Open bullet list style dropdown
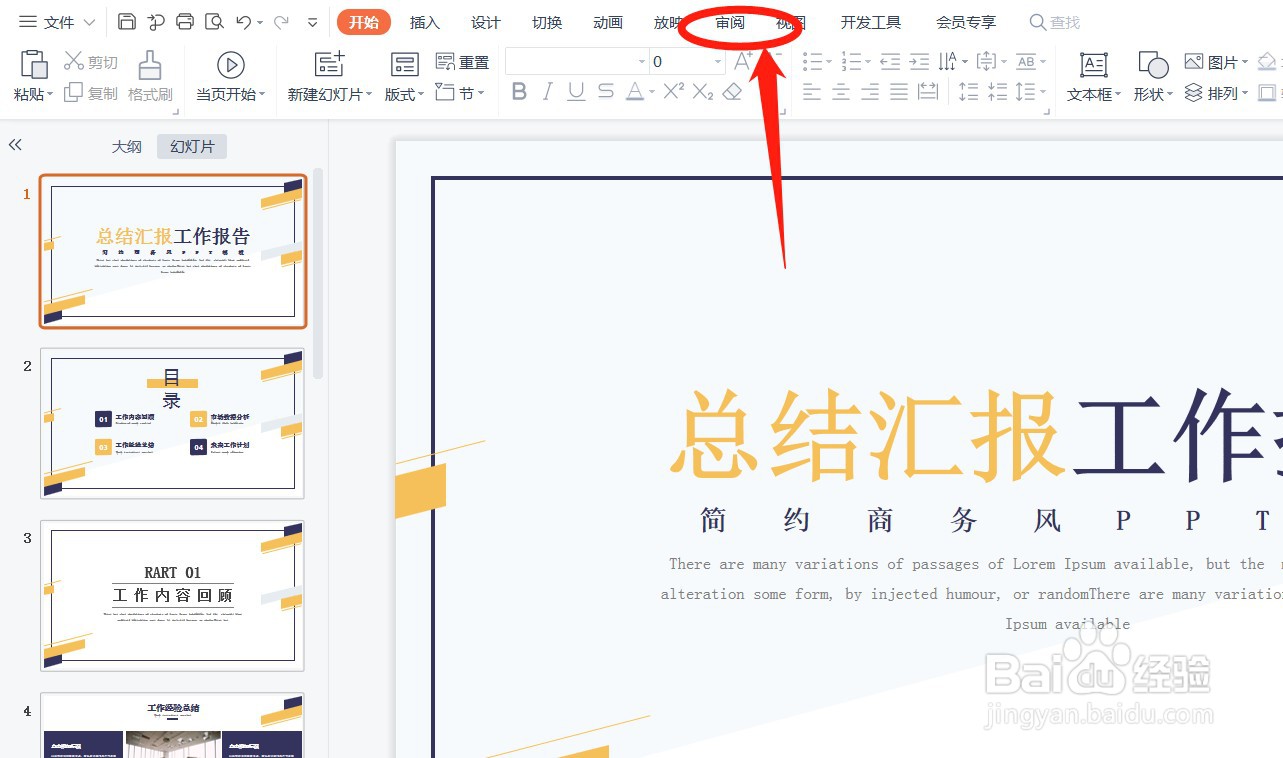This screenshot has height=758, width=1283. coord(830,62)
